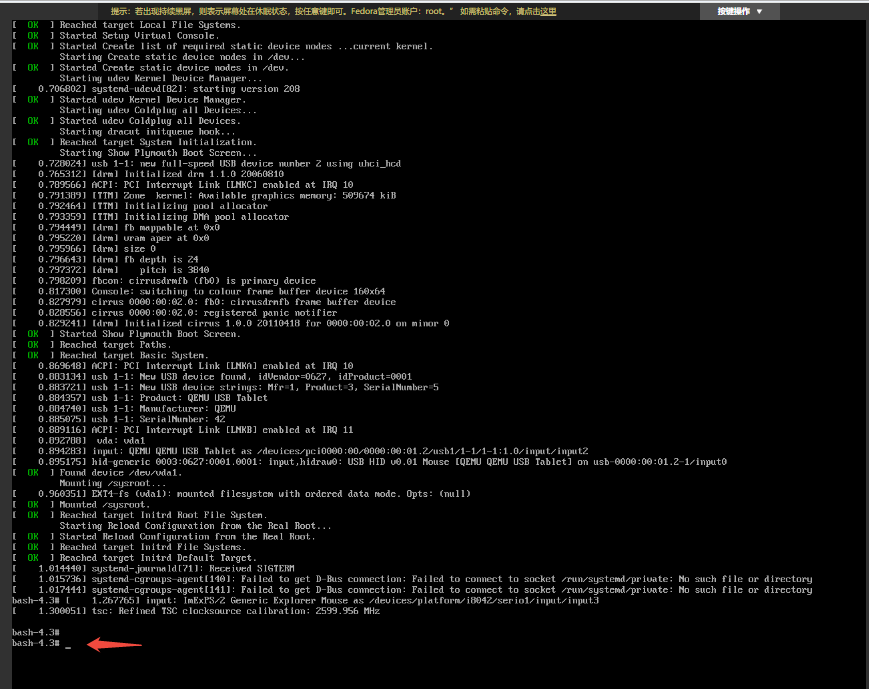Click the line 'Starting dracut initqueue hook...'
The width and height of the screenshot is (869, 689).
[x=147, y=131]
